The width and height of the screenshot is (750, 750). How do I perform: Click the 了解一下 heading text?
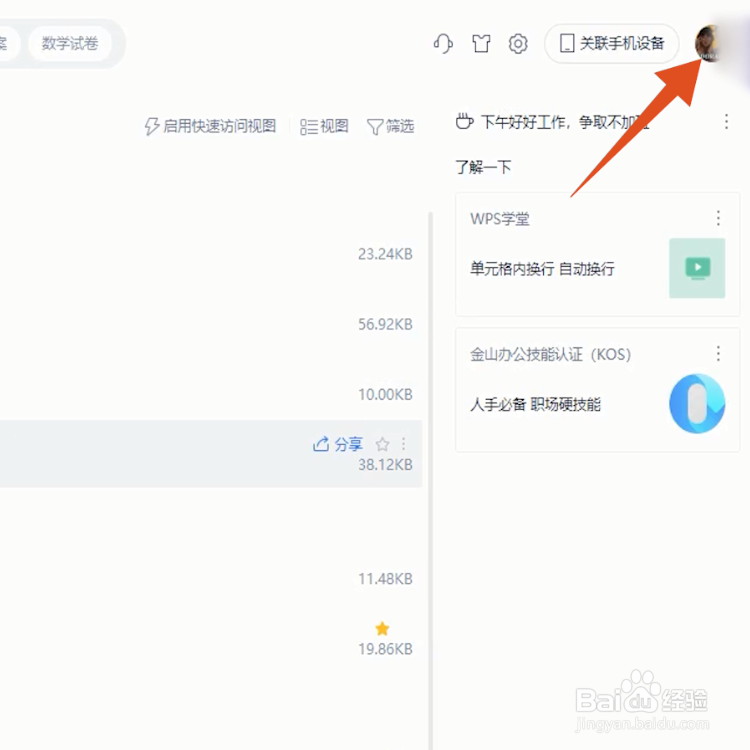(483, 167)
